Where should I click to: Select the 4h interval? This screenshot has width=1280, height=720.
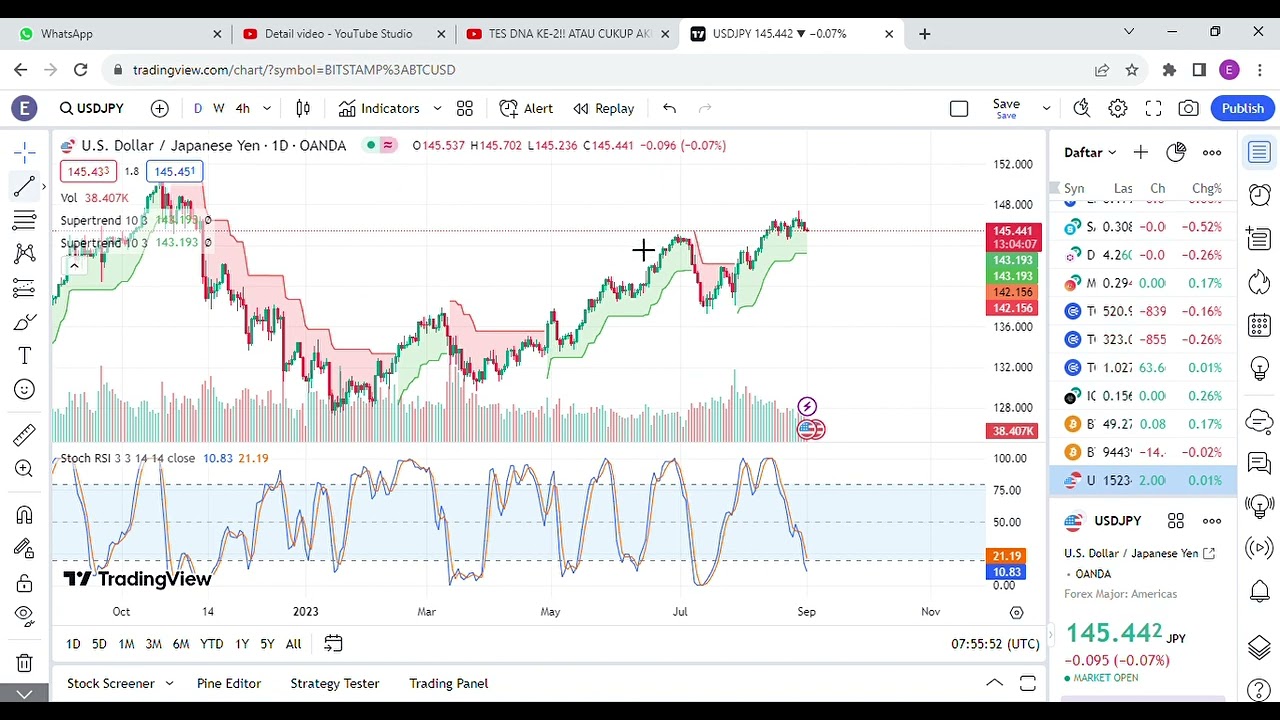click(242, 108)
